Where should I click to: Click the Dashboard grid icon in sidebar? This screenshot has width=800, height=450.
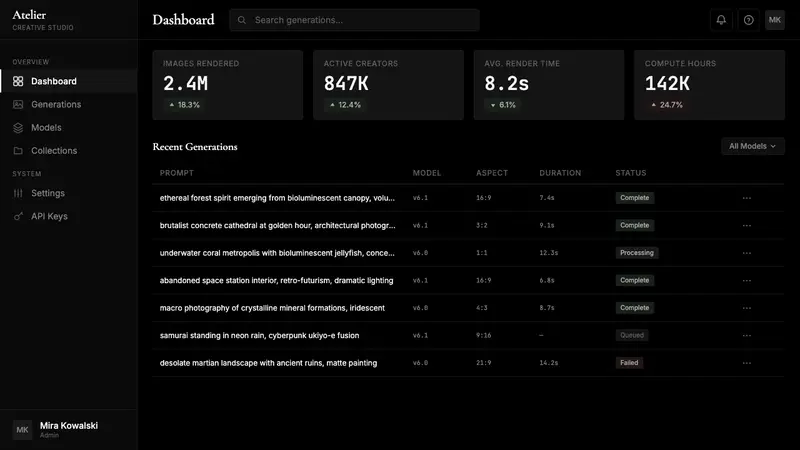click(x=18, y=81)
